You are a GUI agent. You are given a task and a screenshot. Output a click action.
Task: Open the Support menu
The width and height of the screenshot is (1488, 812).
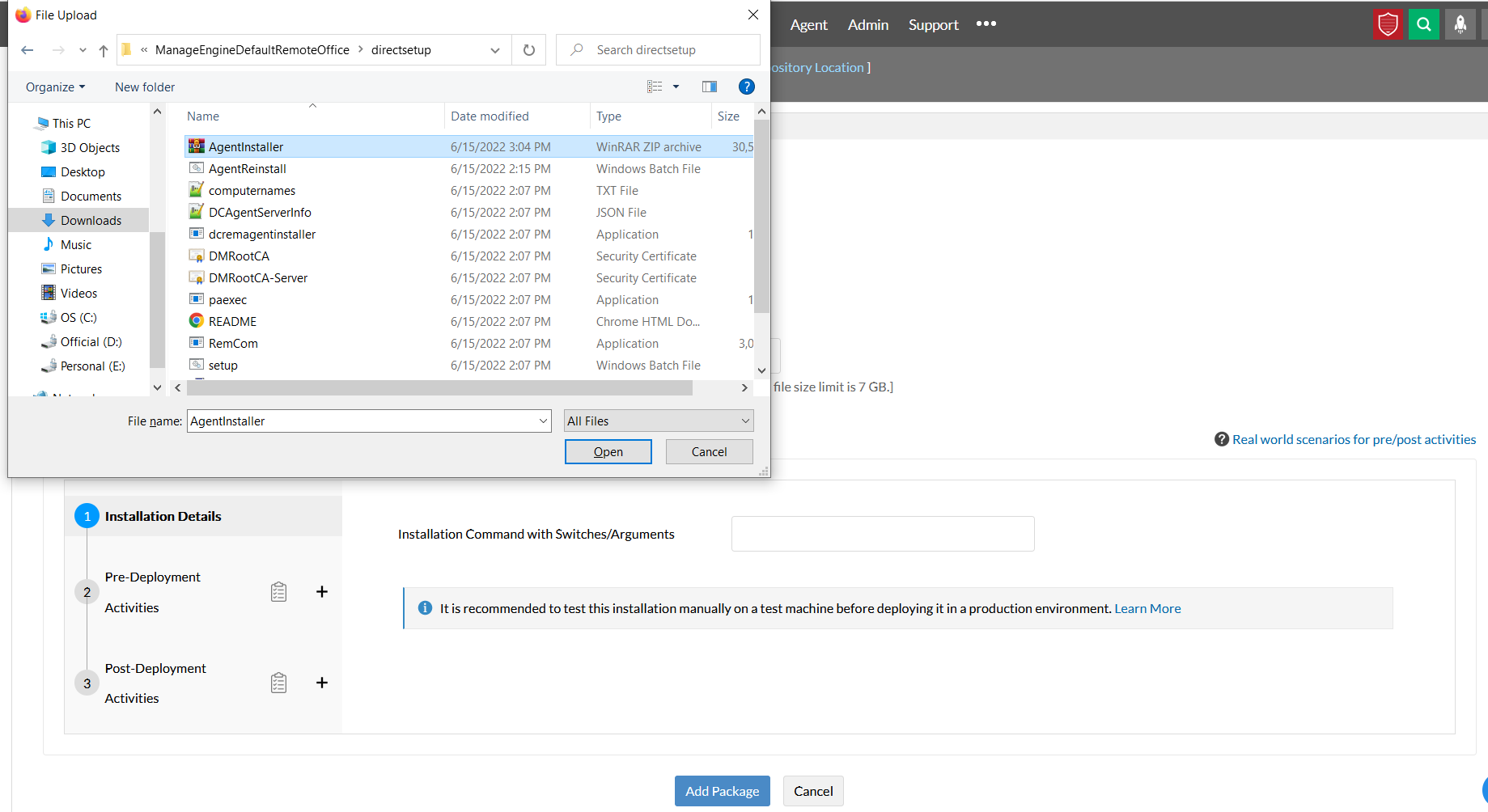[934, 25]
